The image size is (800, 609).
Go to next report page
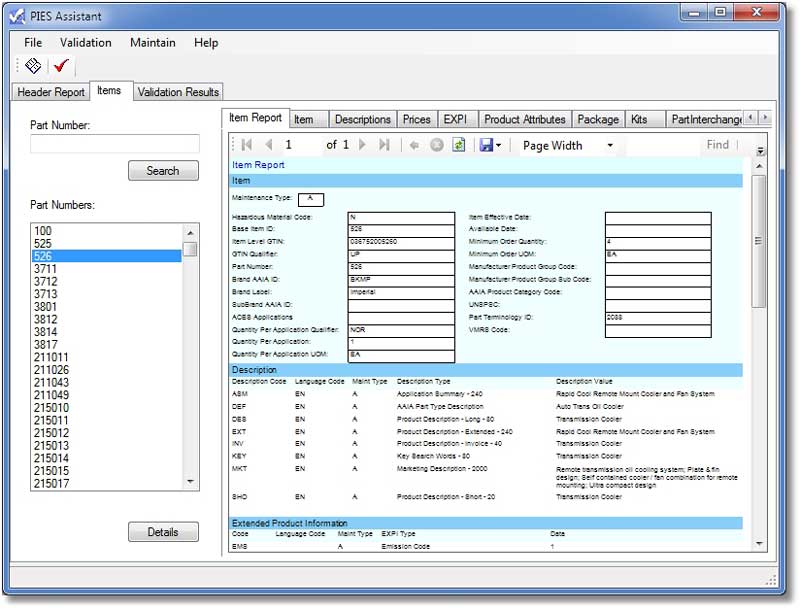362,145
